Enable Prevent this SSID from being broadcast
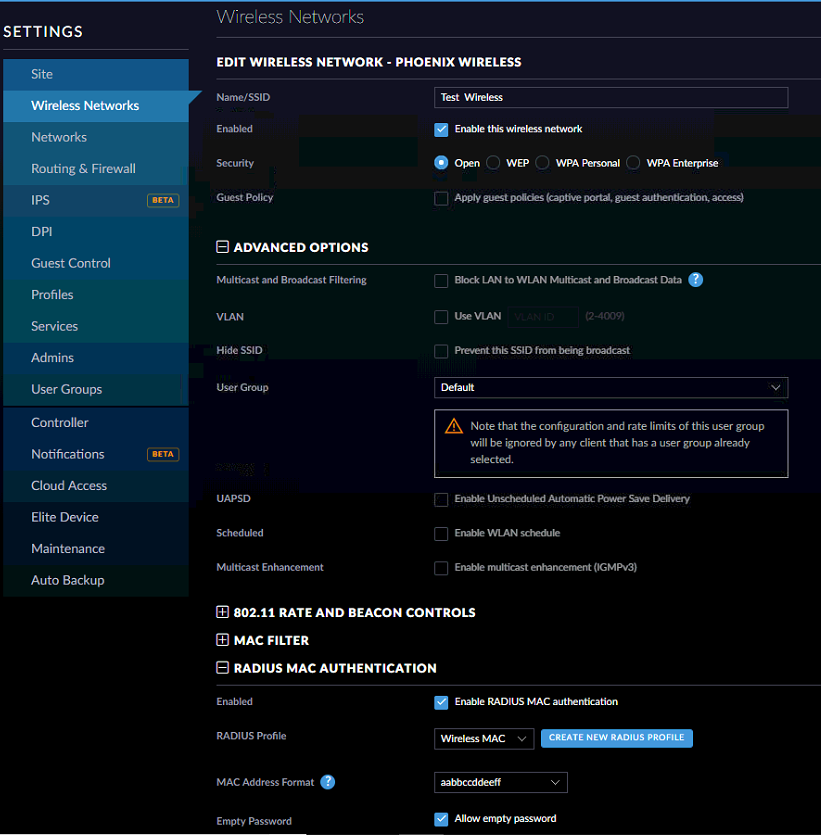 pos(441,351)
